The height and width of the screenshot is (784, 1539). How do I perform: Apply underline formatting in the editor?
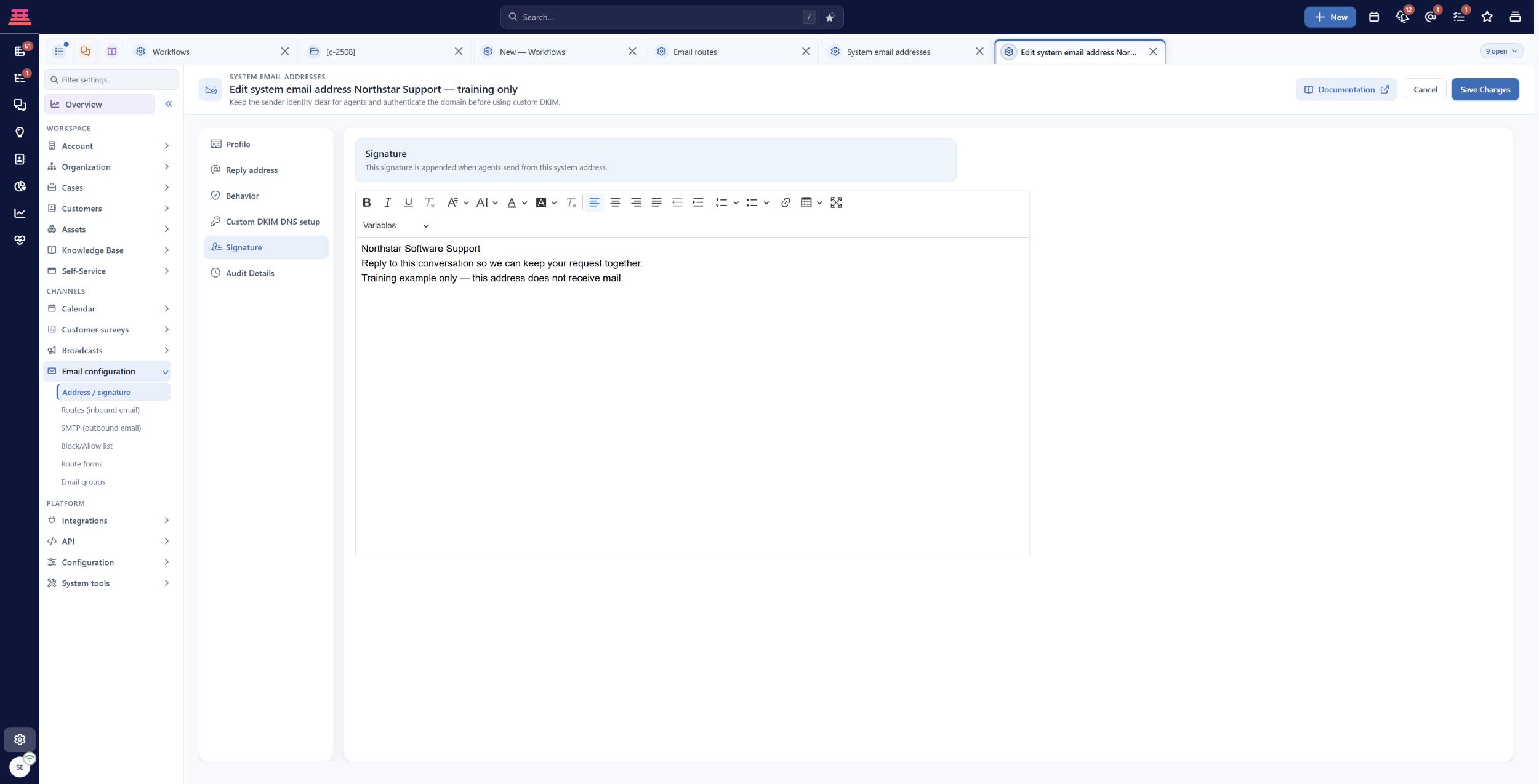408,202
